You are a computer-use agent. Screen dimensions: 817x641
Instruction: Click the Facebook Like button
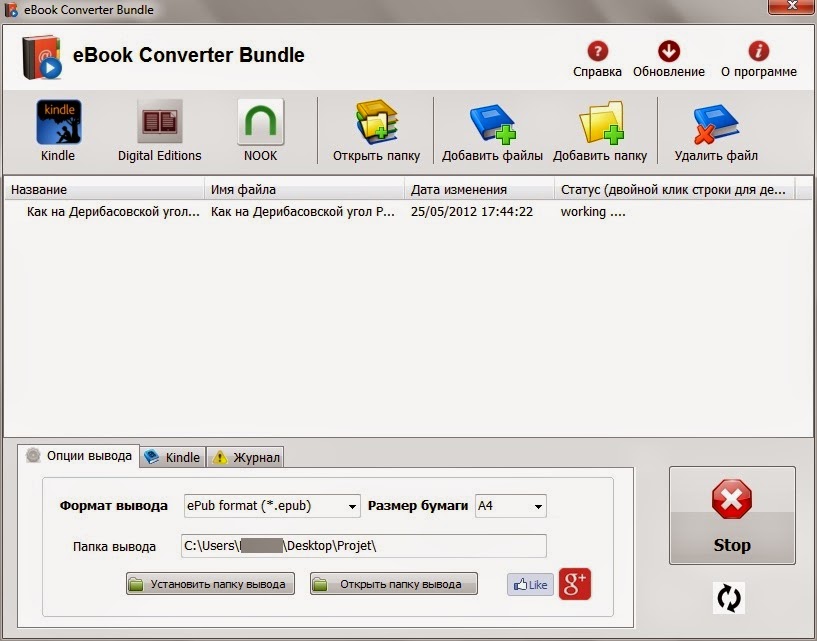click(530, 584)
